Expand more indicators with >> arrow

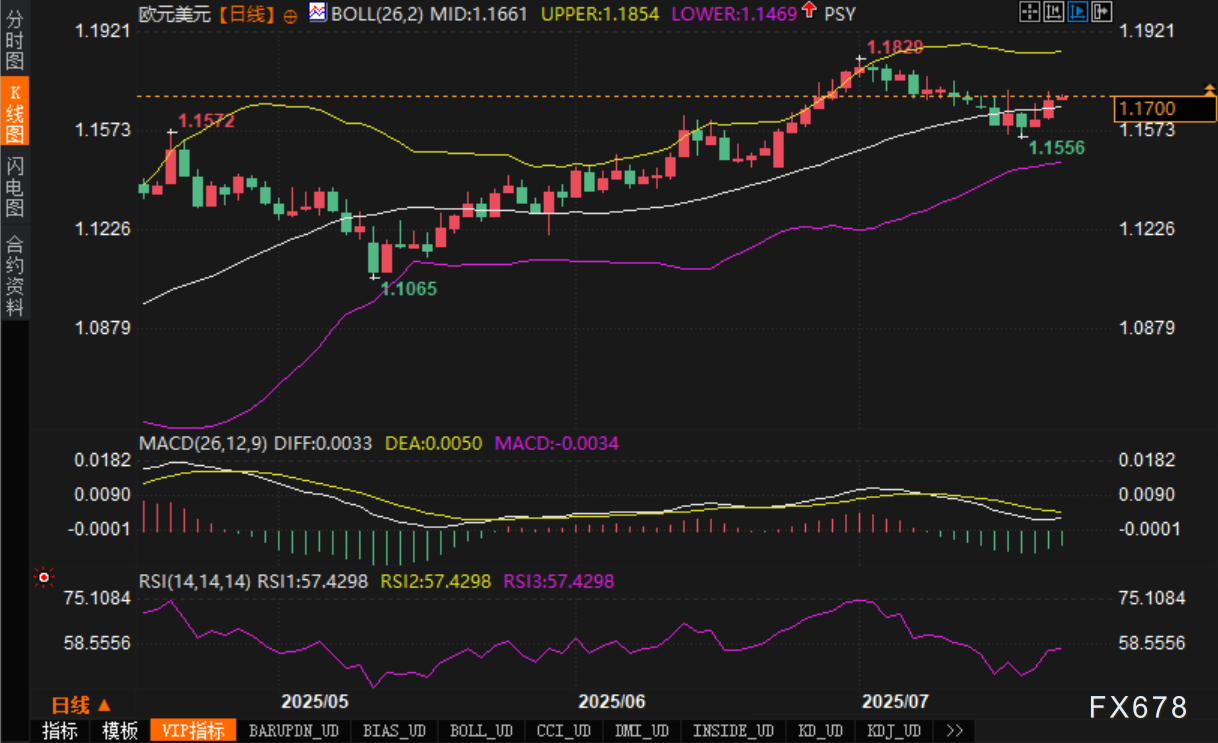pos(953,731)
